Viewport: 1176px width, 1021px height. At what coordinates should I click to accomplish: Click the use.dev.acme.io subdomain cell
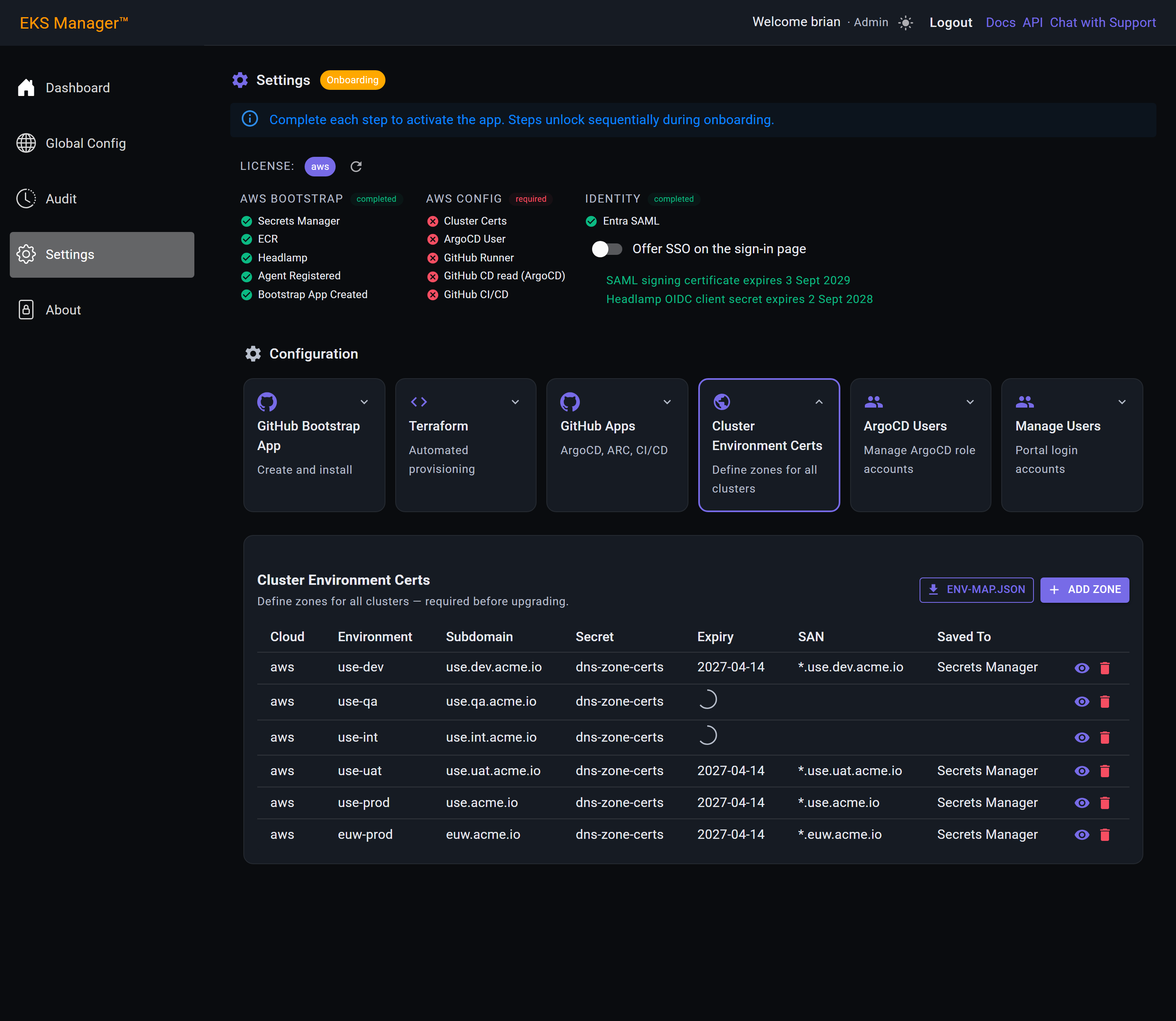coord(493,667)
